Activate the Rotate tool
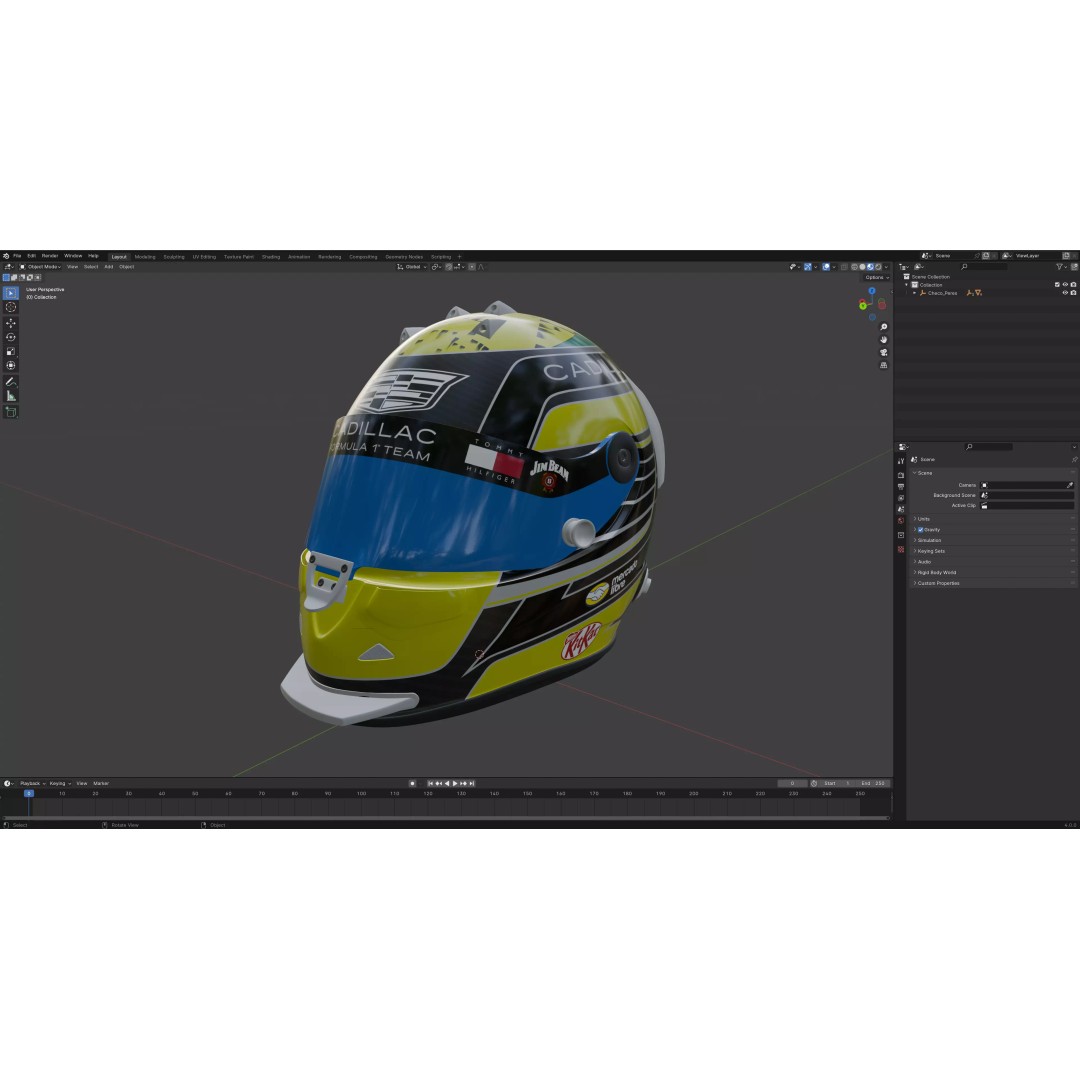The image size is (1080, 1080). [11, 338]
